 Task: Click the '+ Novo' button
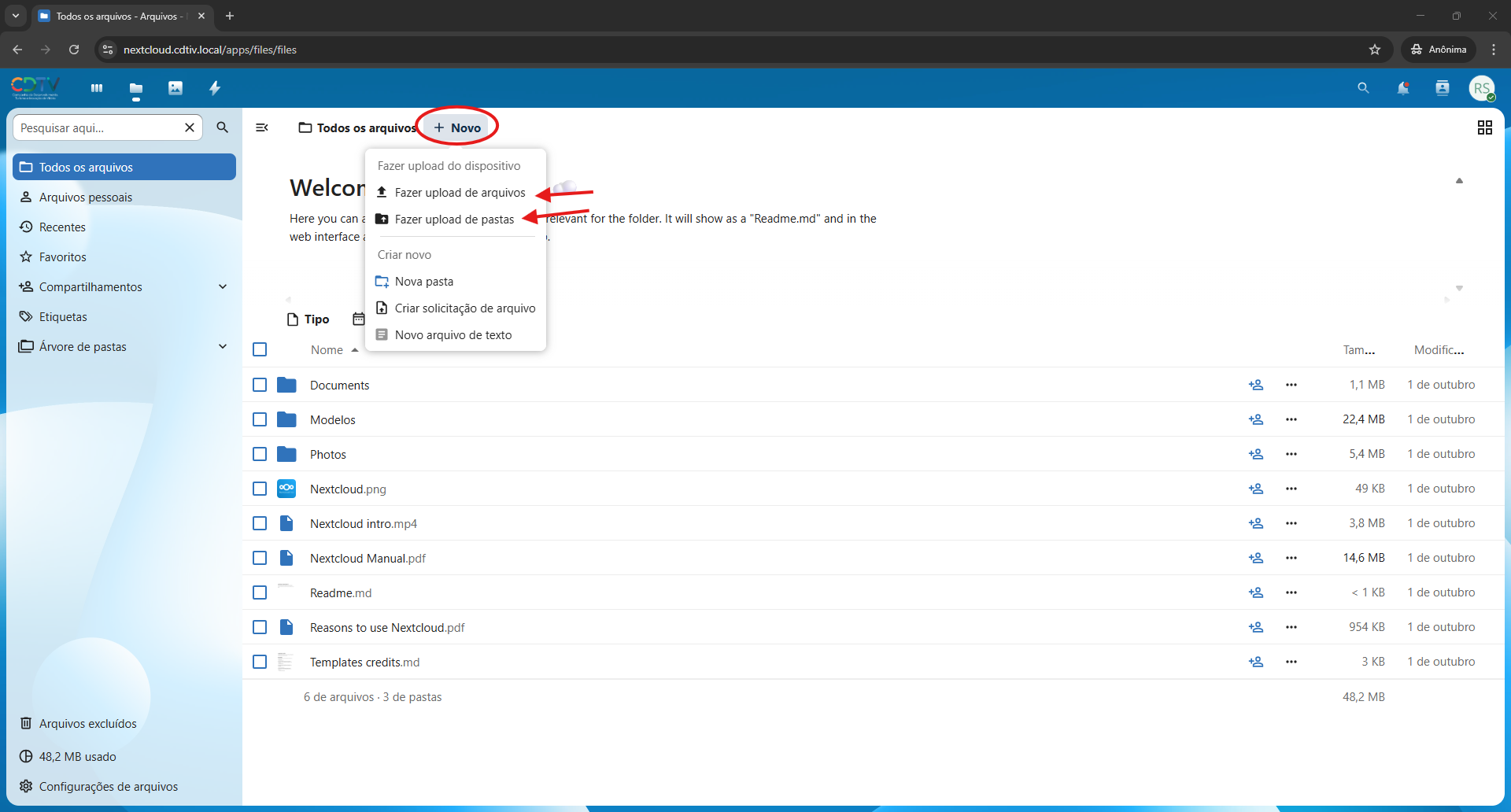(x=457, y=127)
